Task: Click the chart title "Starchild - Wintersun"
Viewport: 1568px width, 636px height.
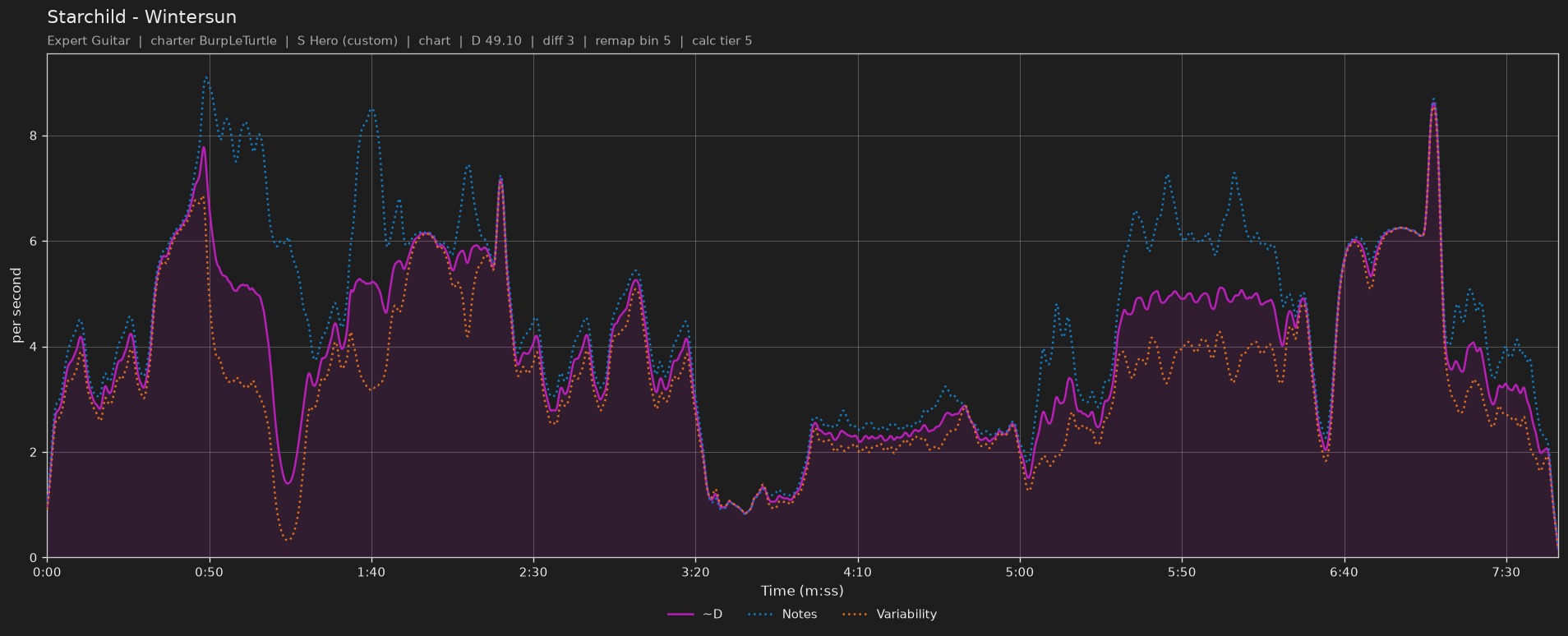Action: click(x=141, y=17)
